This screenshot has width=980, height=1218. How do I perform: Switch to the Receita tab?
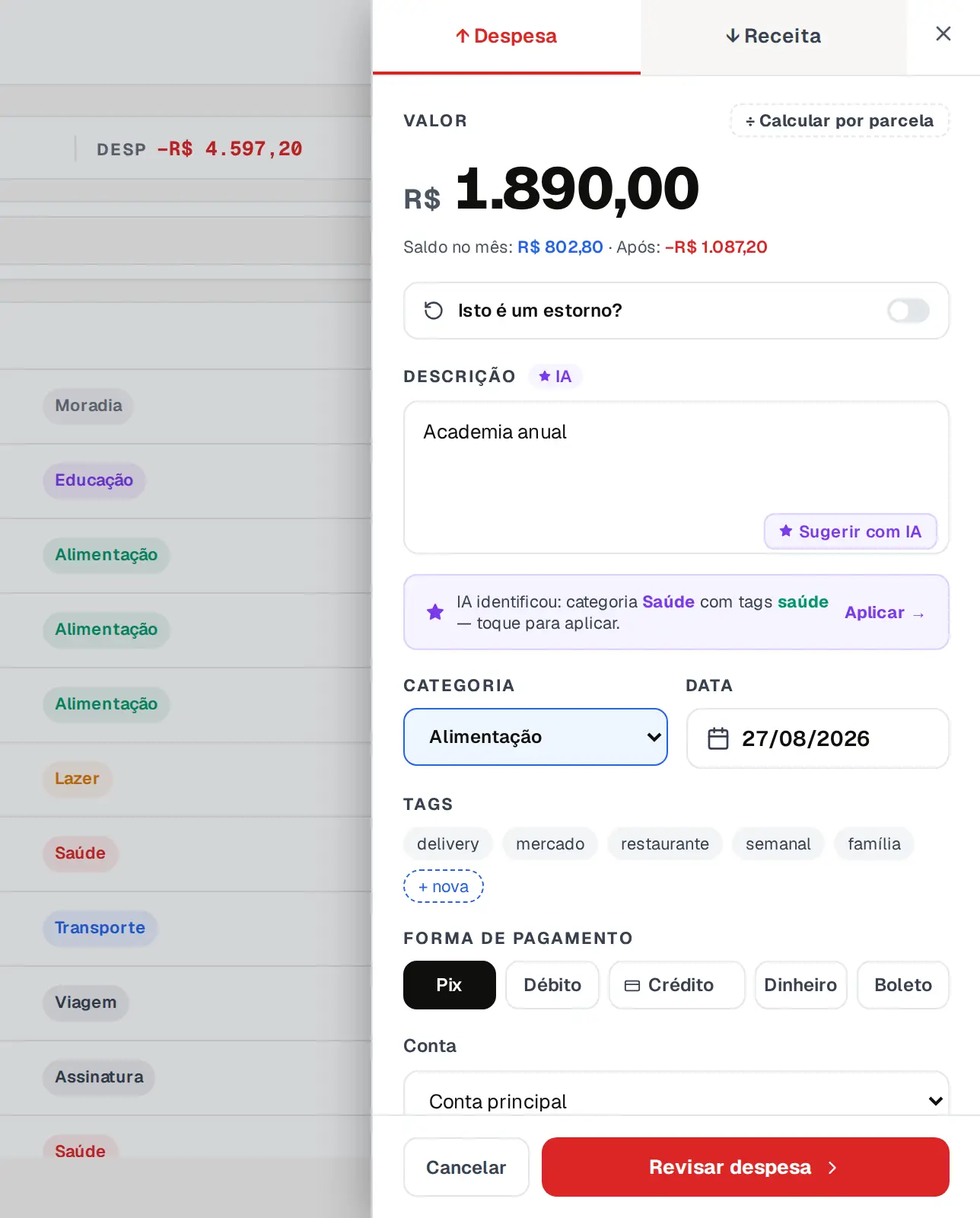pyautogui.click(x=773, y=37)
